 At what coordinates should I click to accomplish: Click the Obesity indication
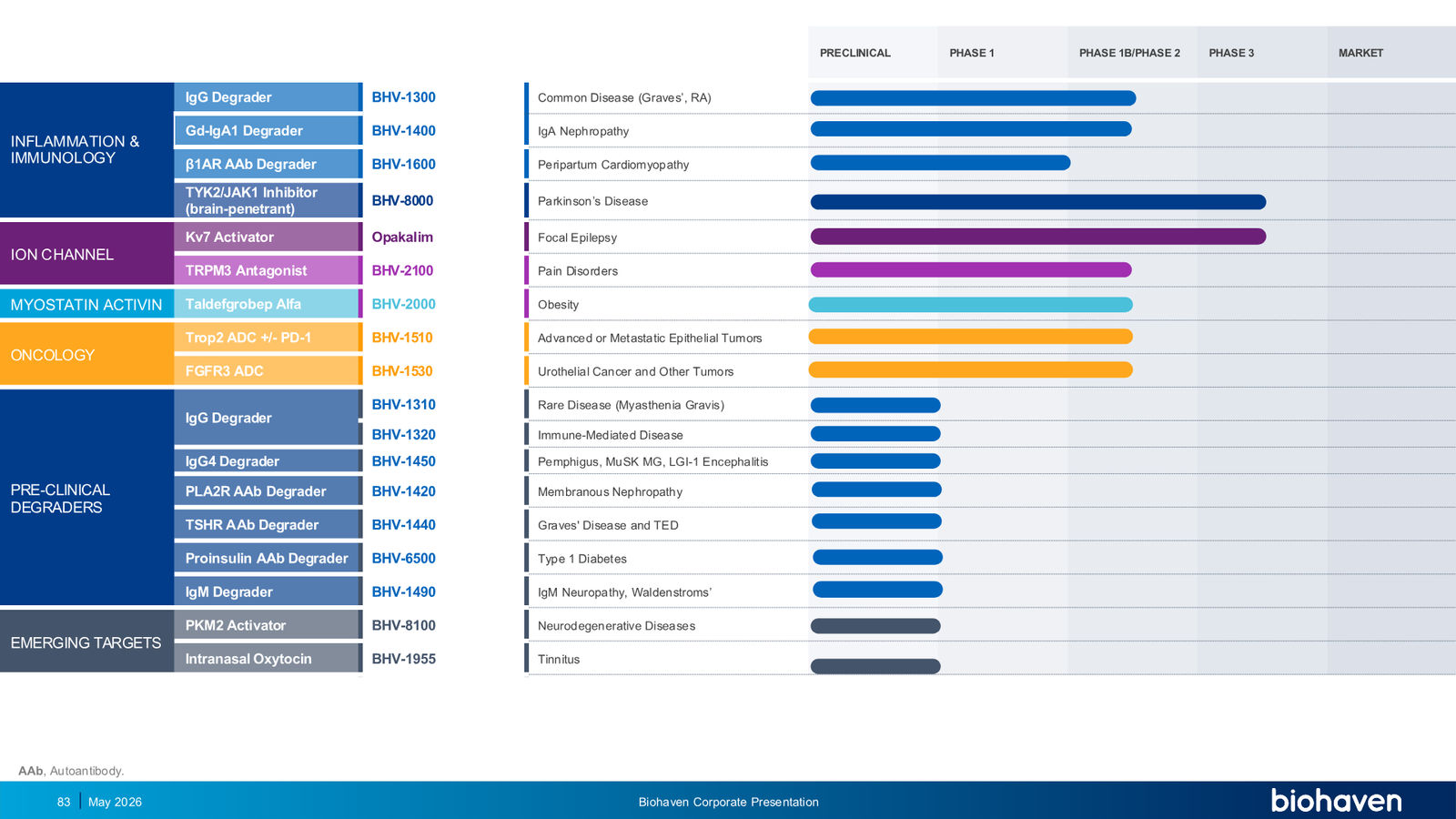point(558,305)
